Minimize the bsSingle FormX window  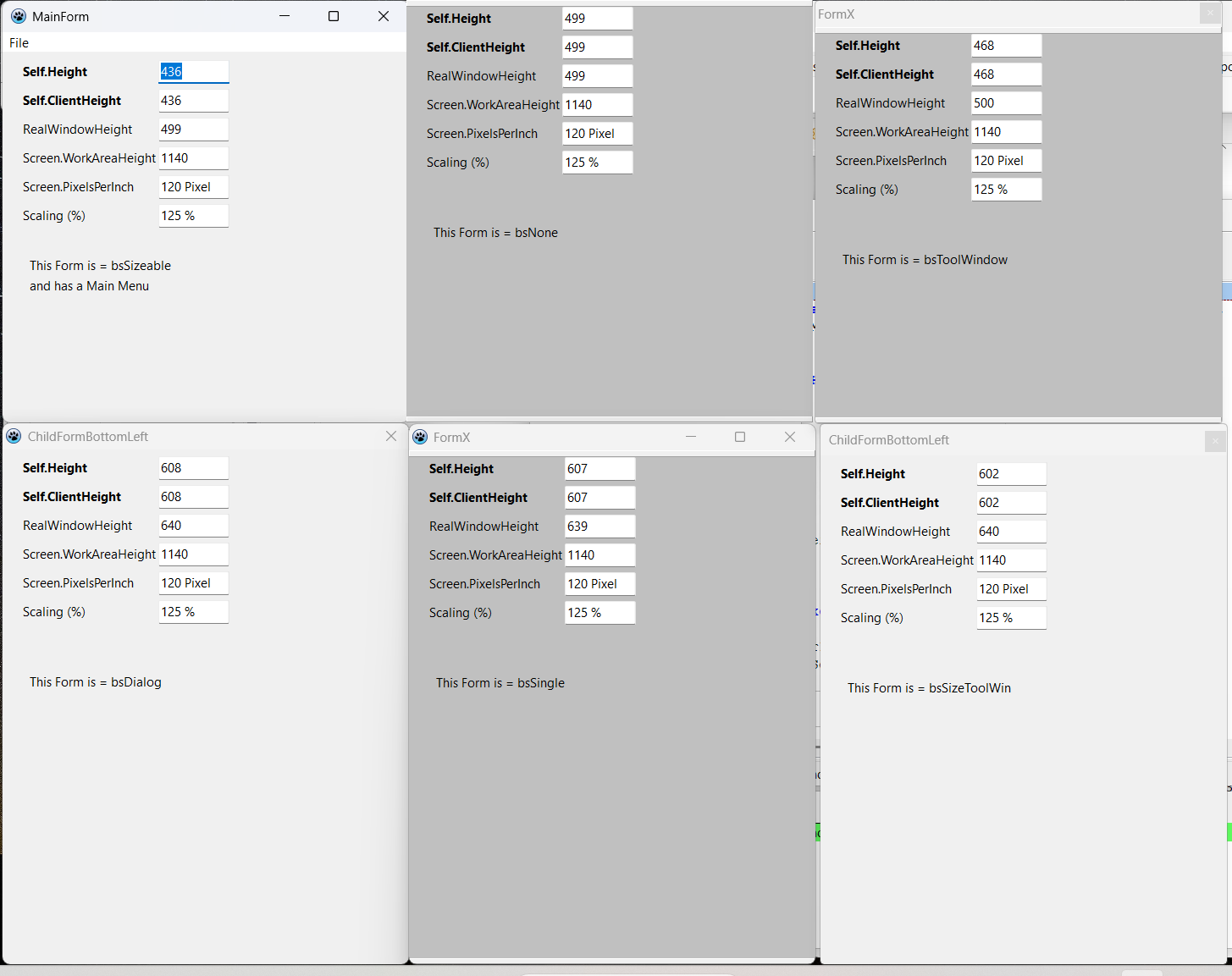coord(691,438)
